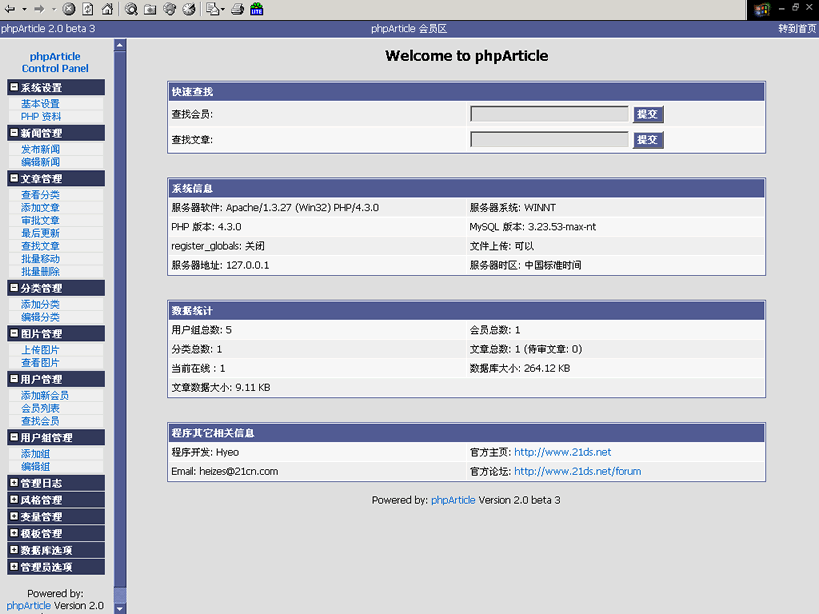Image resolution: width=819 pixels, height=614 pixels.
Task: Open 发布新闻 in the sidebar
Action: click(40, 149)
